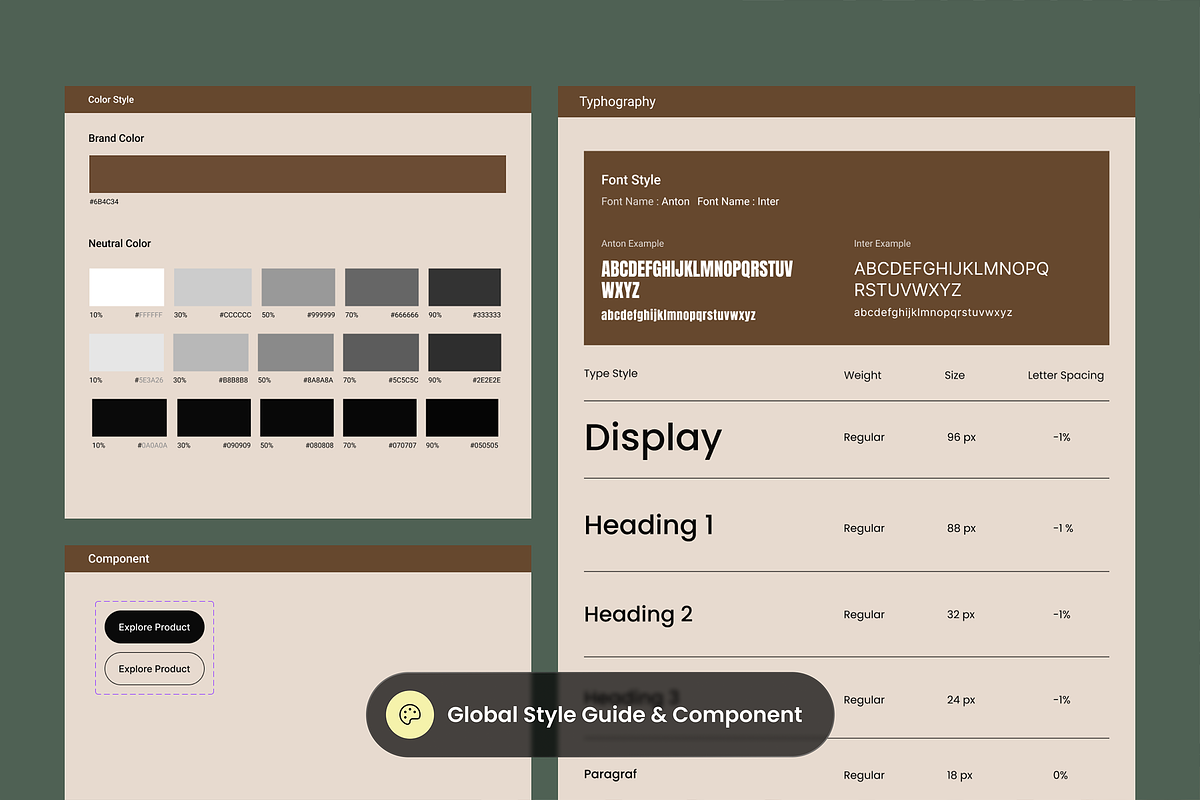
Task: Click the Inter lowercase alphabet sample
Action: (x=933, y=313)
